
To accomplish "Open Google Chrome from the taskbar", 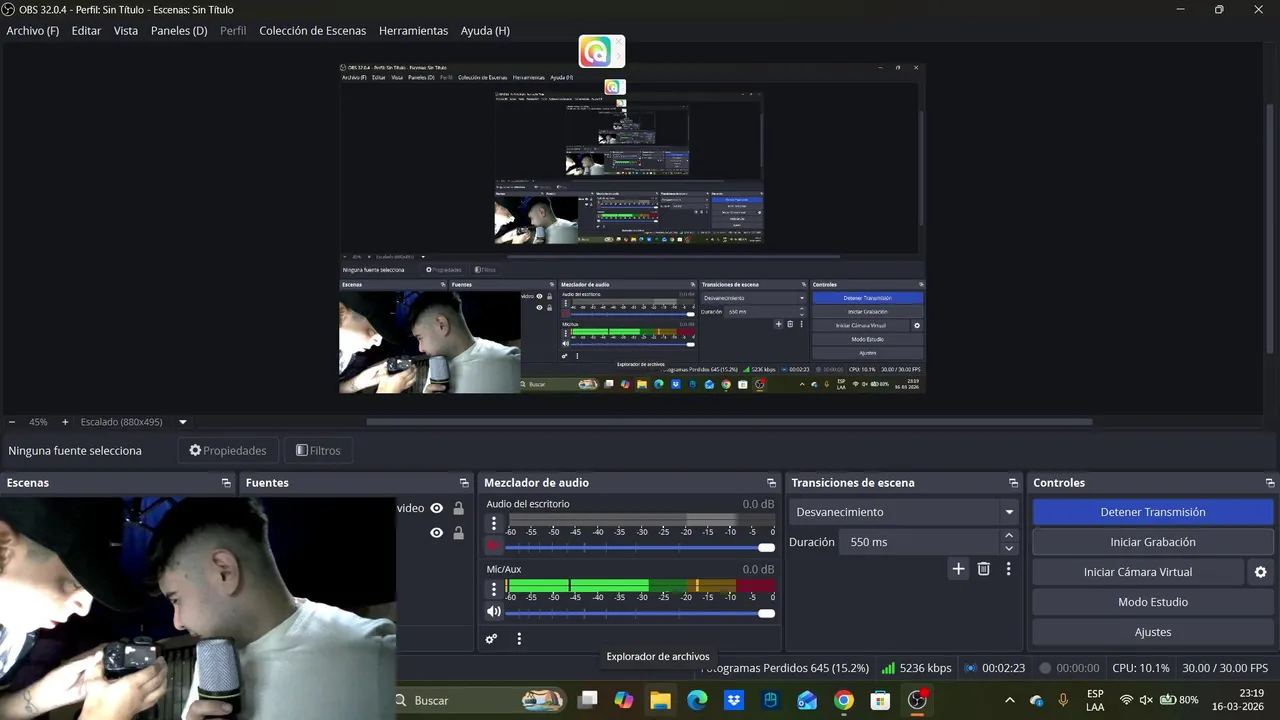I will (x=844, y=700).
